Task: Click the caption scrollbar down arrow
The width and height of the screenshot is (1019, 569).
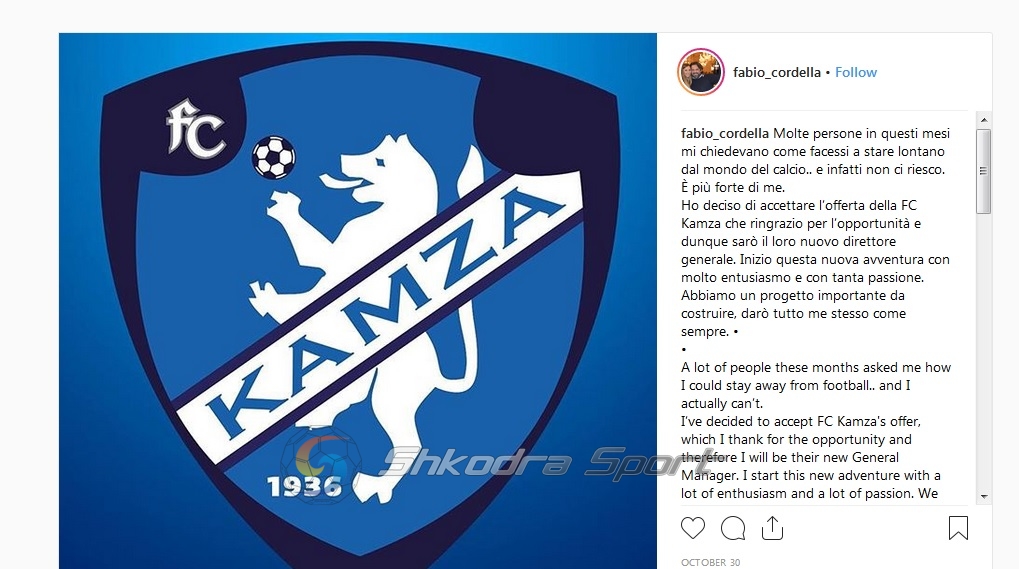Action: click(984, 496)
